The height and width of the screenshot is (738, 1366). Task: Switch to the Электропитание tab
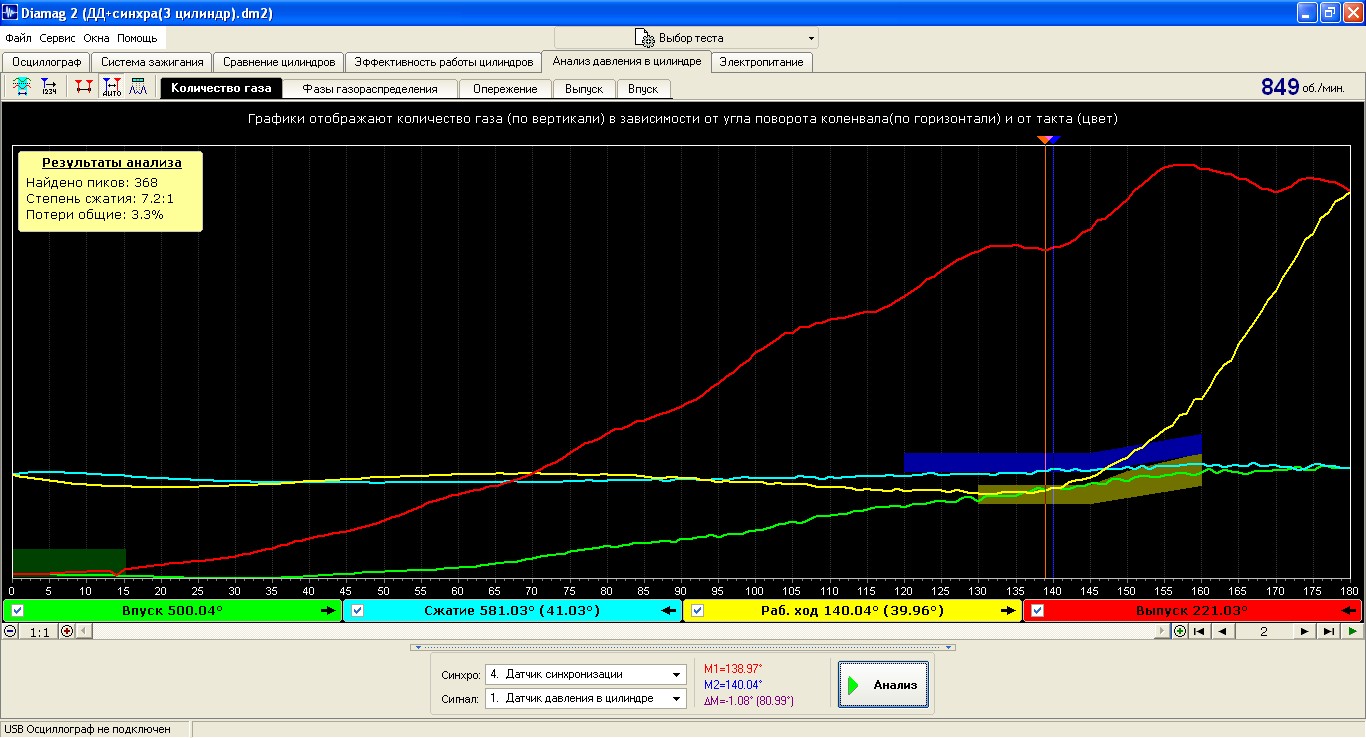[762, 62]
